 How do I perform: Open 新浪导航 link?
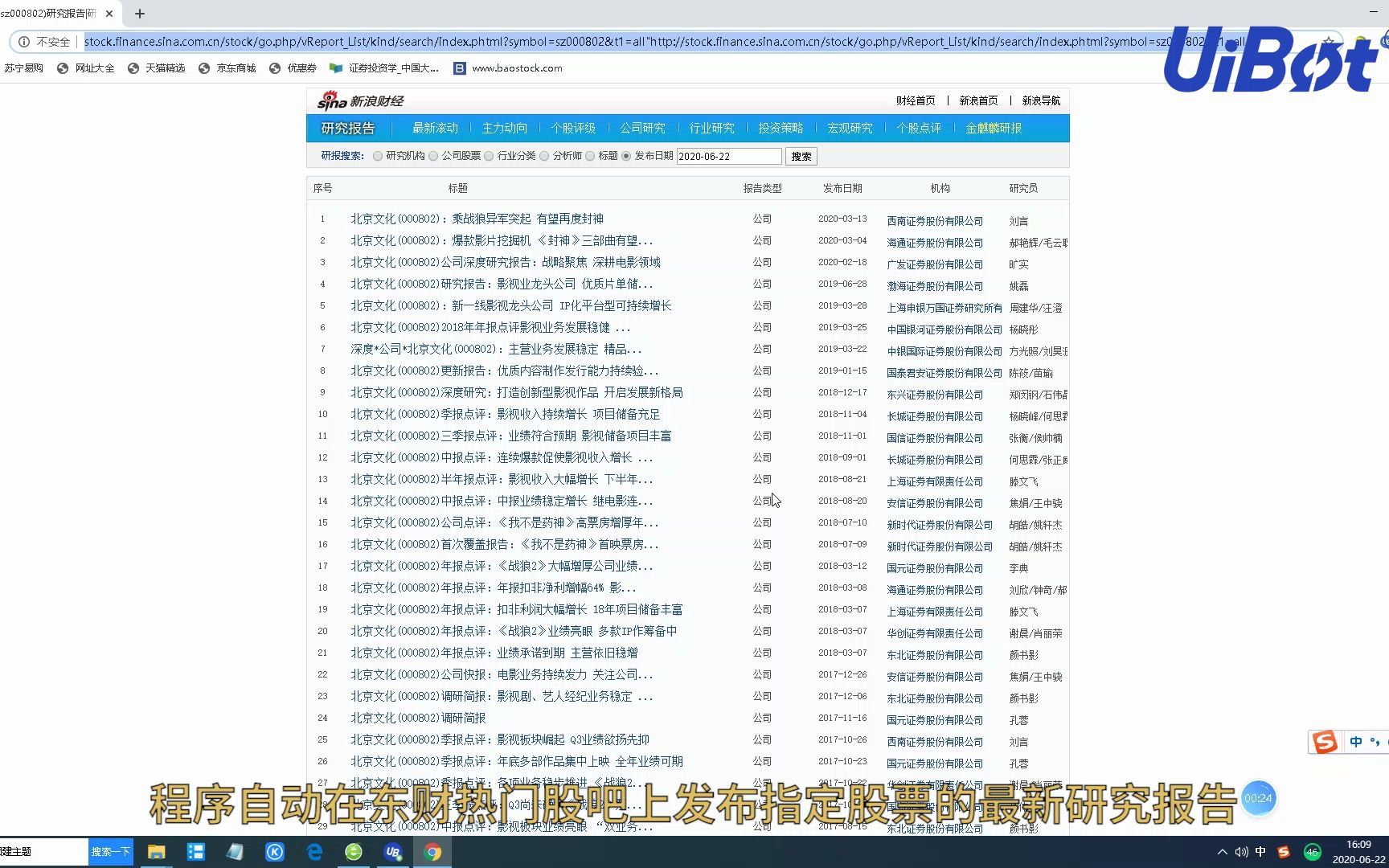click(x=1041, y=100)
